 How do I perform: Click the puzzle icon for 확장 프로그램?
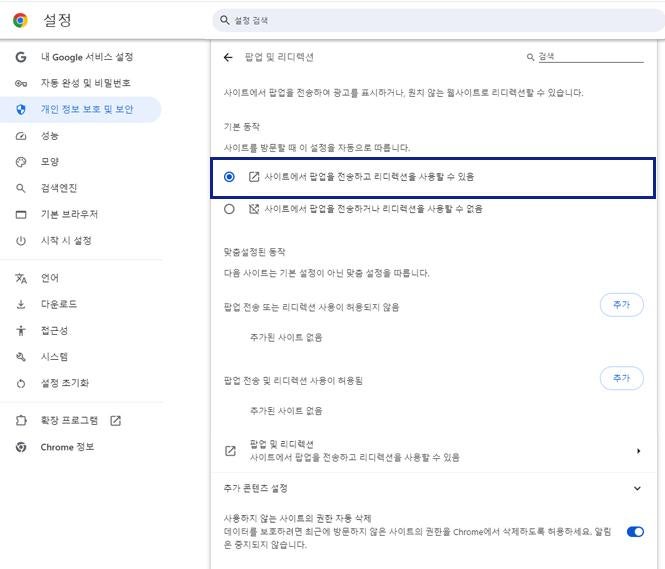tap(21, 421)
